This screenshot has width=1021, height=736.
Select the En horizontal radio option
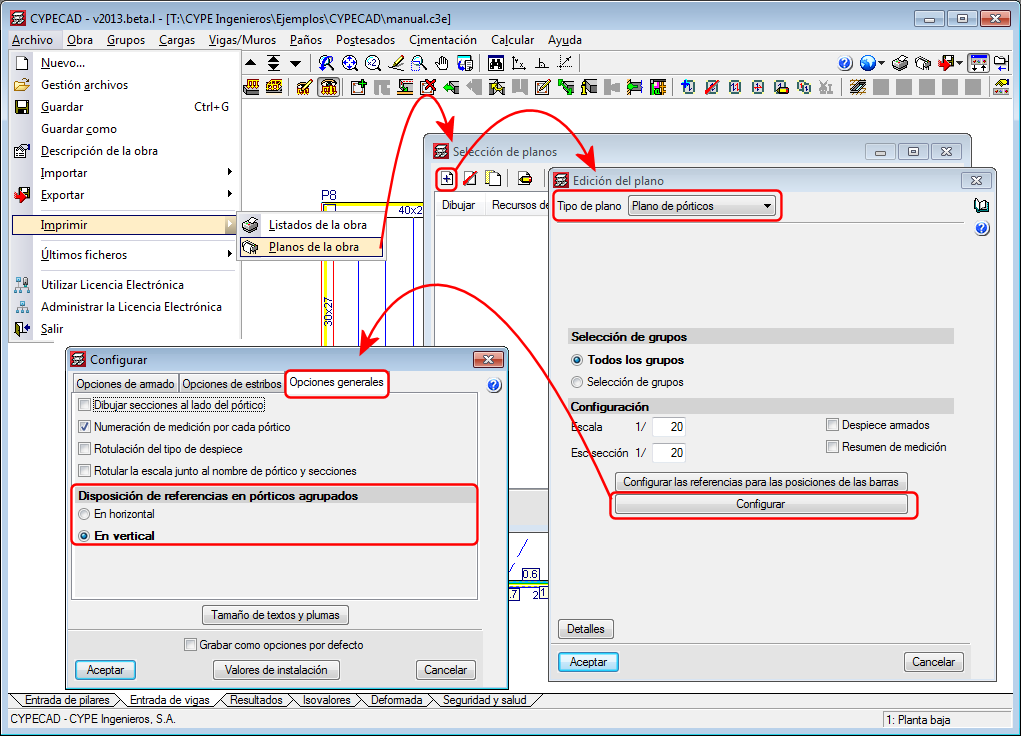[x=84, y=515]
